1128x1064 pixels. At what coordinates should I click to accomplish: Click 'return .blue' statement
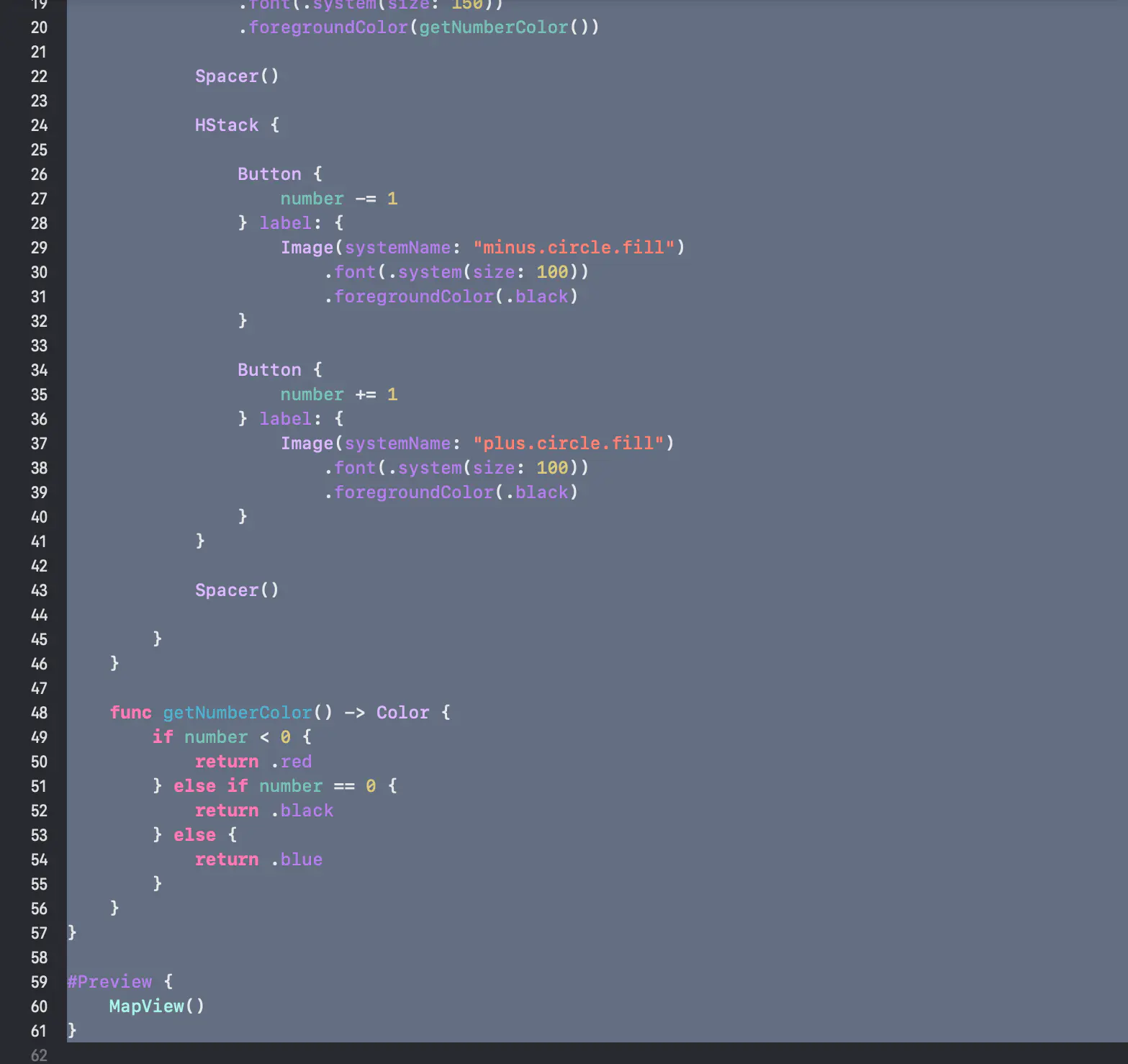[259, 860]
